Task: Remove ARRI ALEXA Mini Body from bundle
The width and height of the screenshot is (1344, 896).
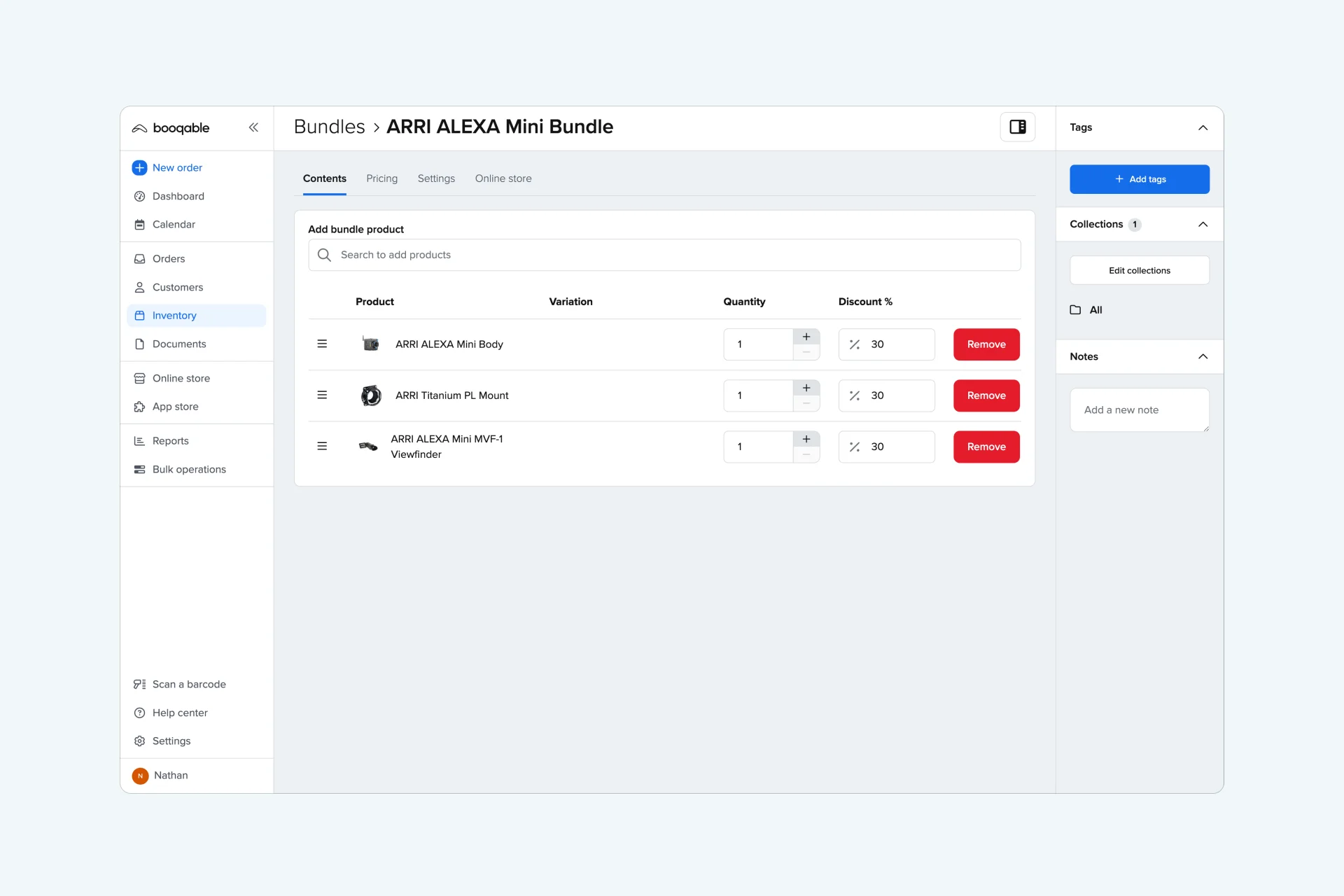Action: pos(986,344)
